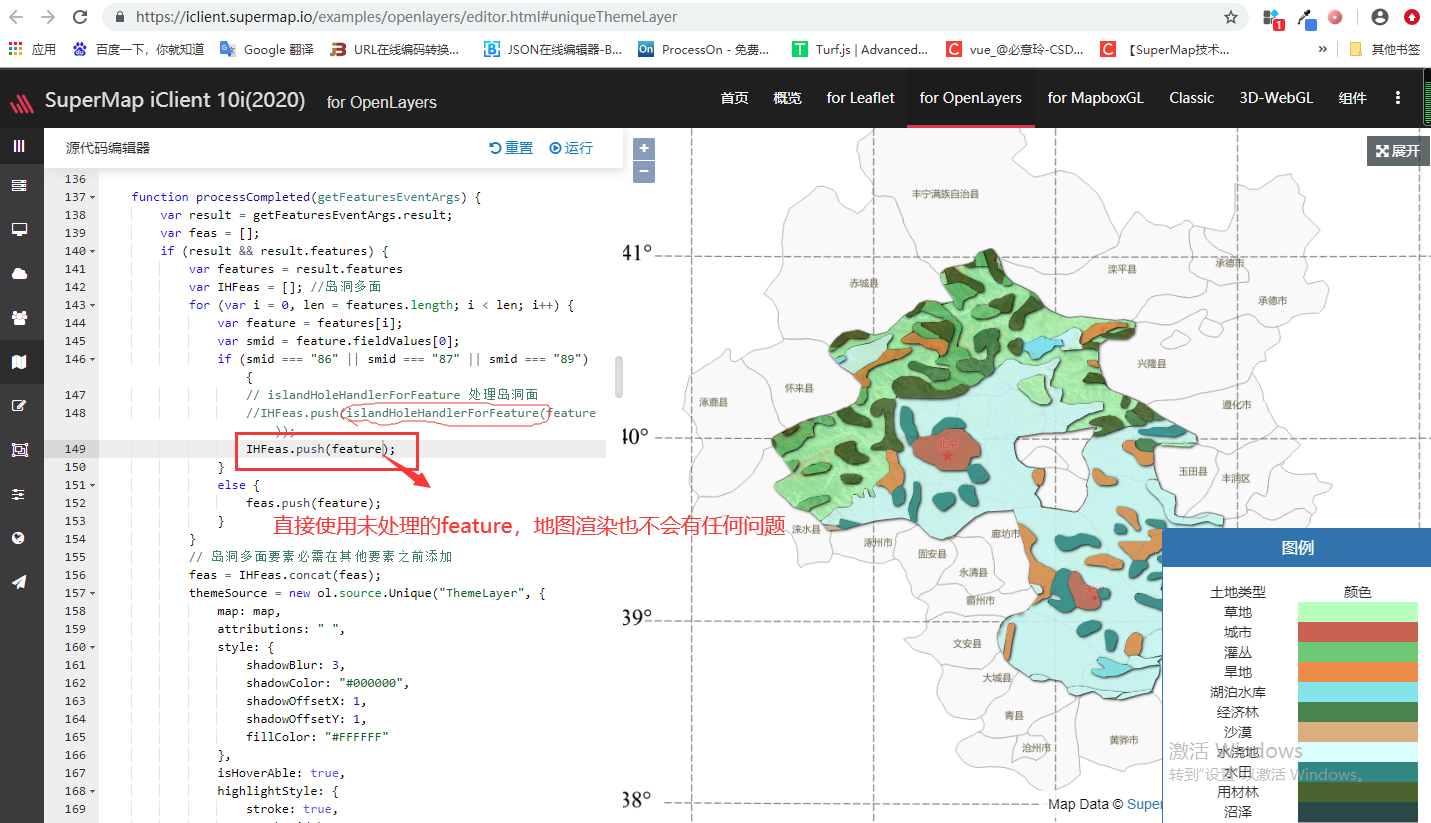Open the 百度一下 bookmark

pyautogui.click(x=138, y=49)
